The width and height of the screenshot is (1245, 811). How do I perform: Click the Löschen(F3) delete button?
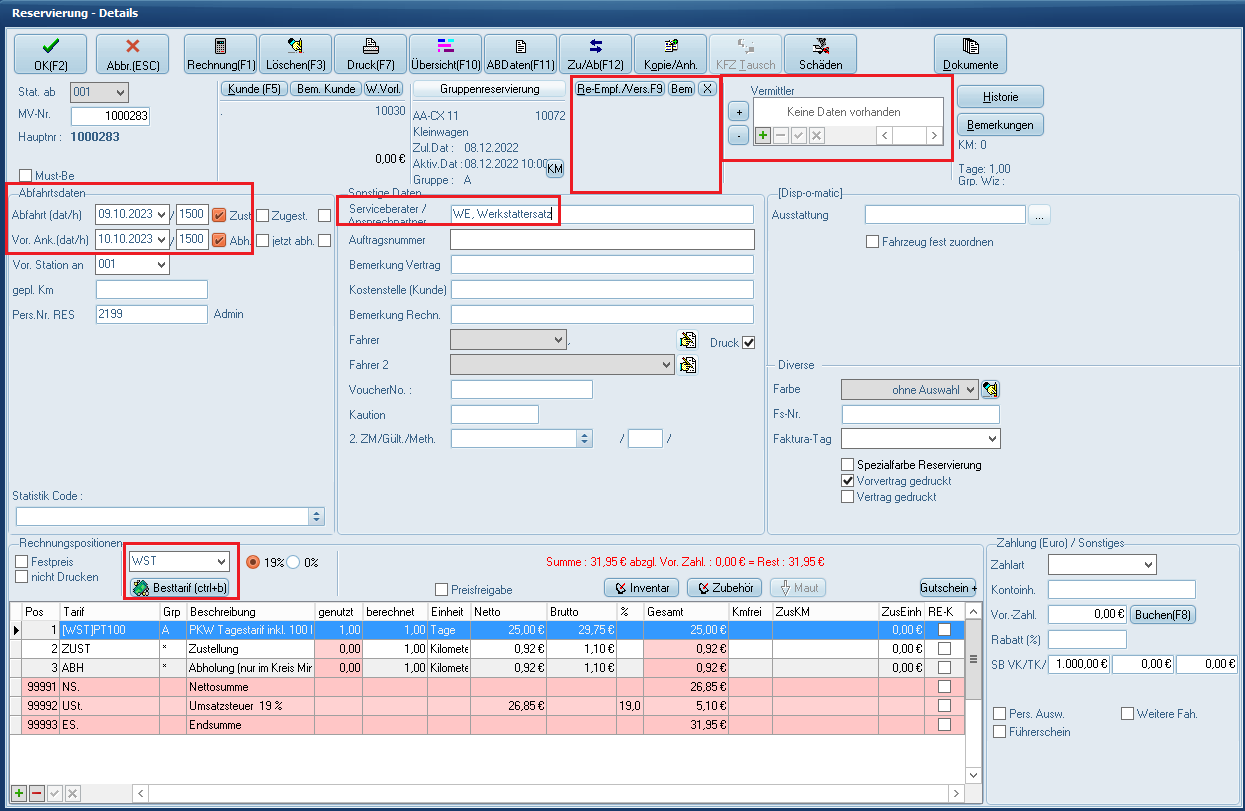click(295, 54)
